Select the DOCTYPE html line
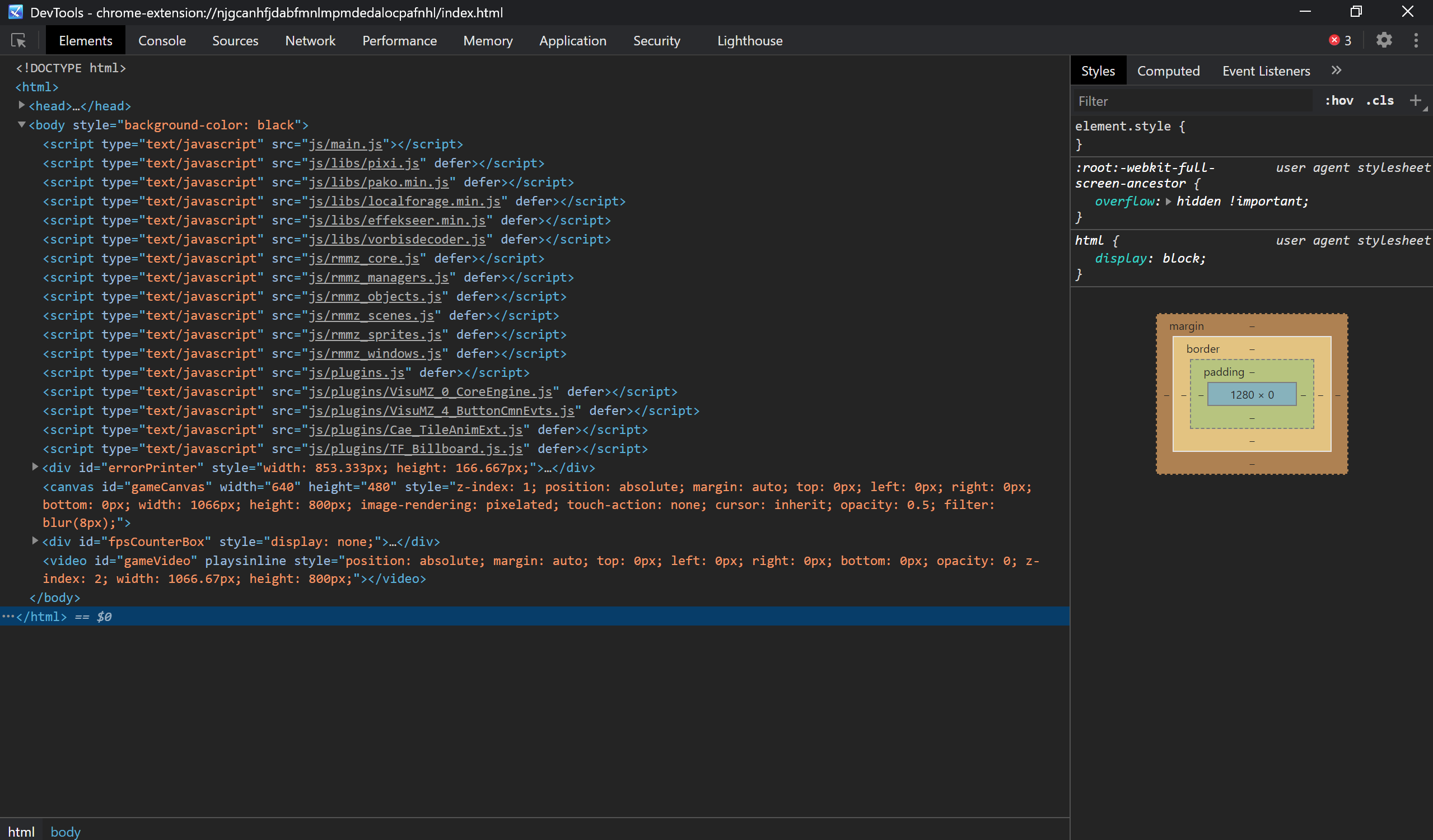Screen dimensions: 1433x840 point(71,68)
